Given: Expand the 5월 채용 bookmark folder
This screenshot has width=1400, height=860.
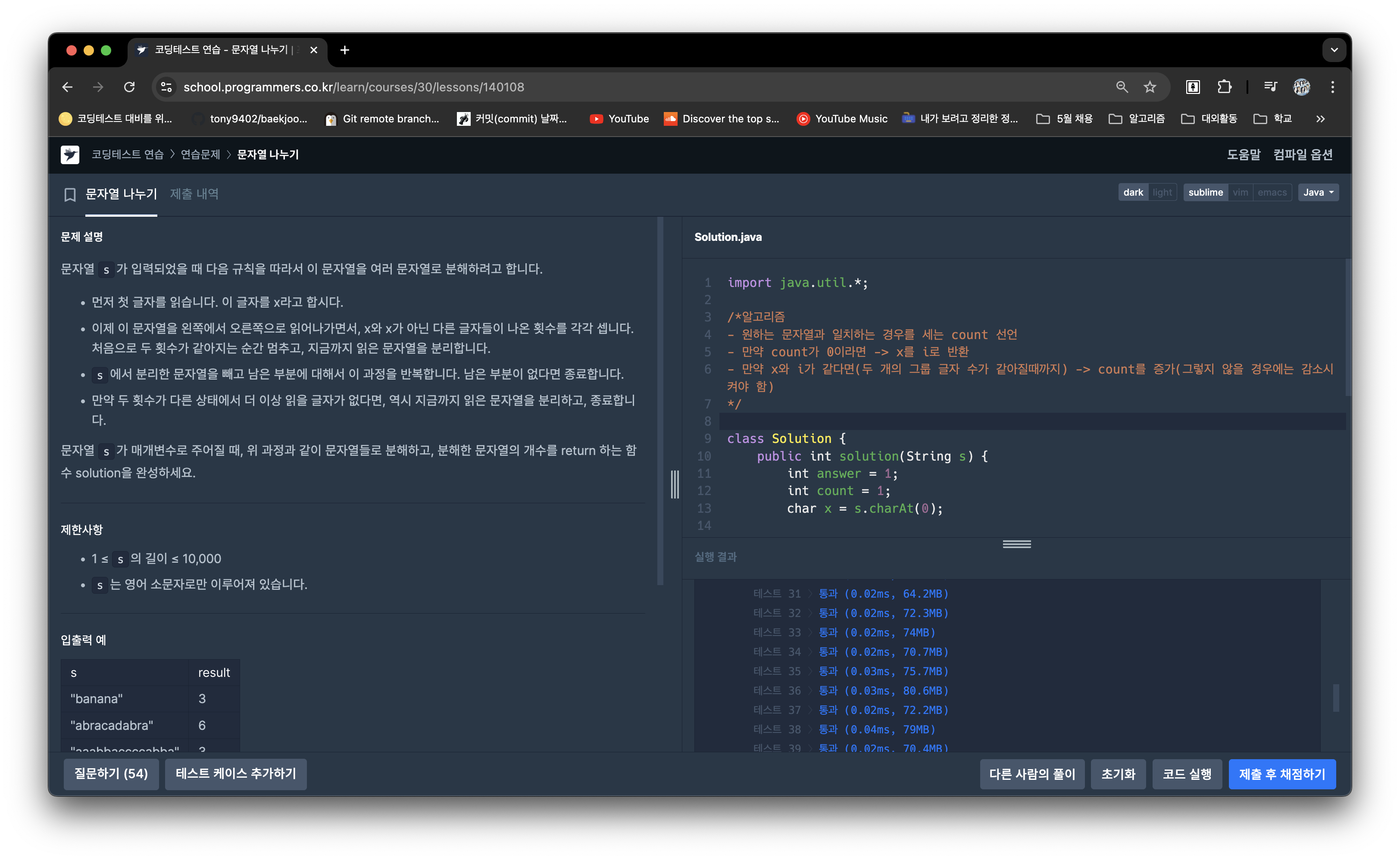Looking at the screenshot, I should tap(1064, 119).
